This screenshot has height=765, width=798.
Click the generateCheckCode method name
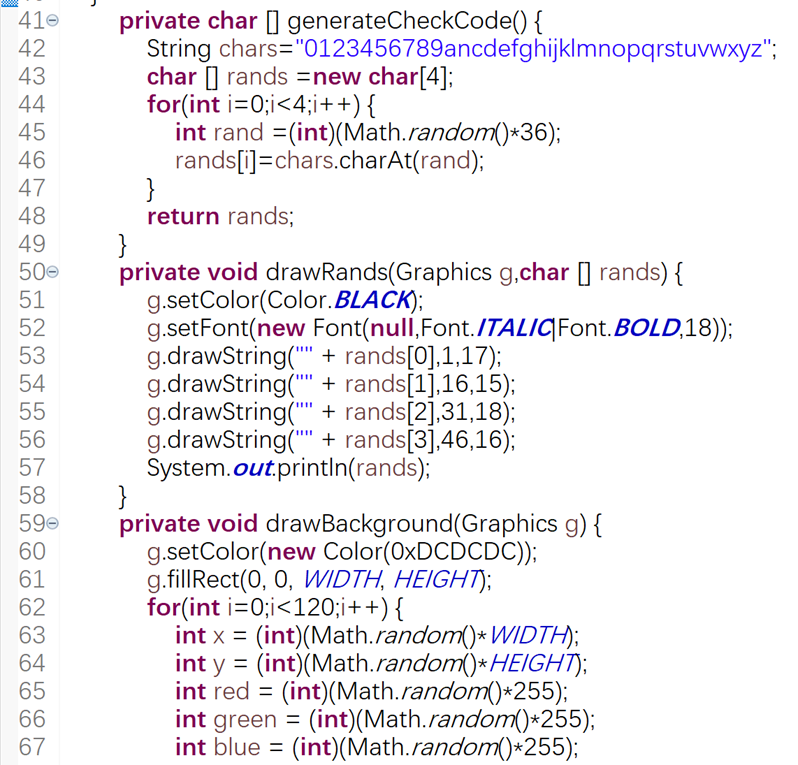click(400, 21)
